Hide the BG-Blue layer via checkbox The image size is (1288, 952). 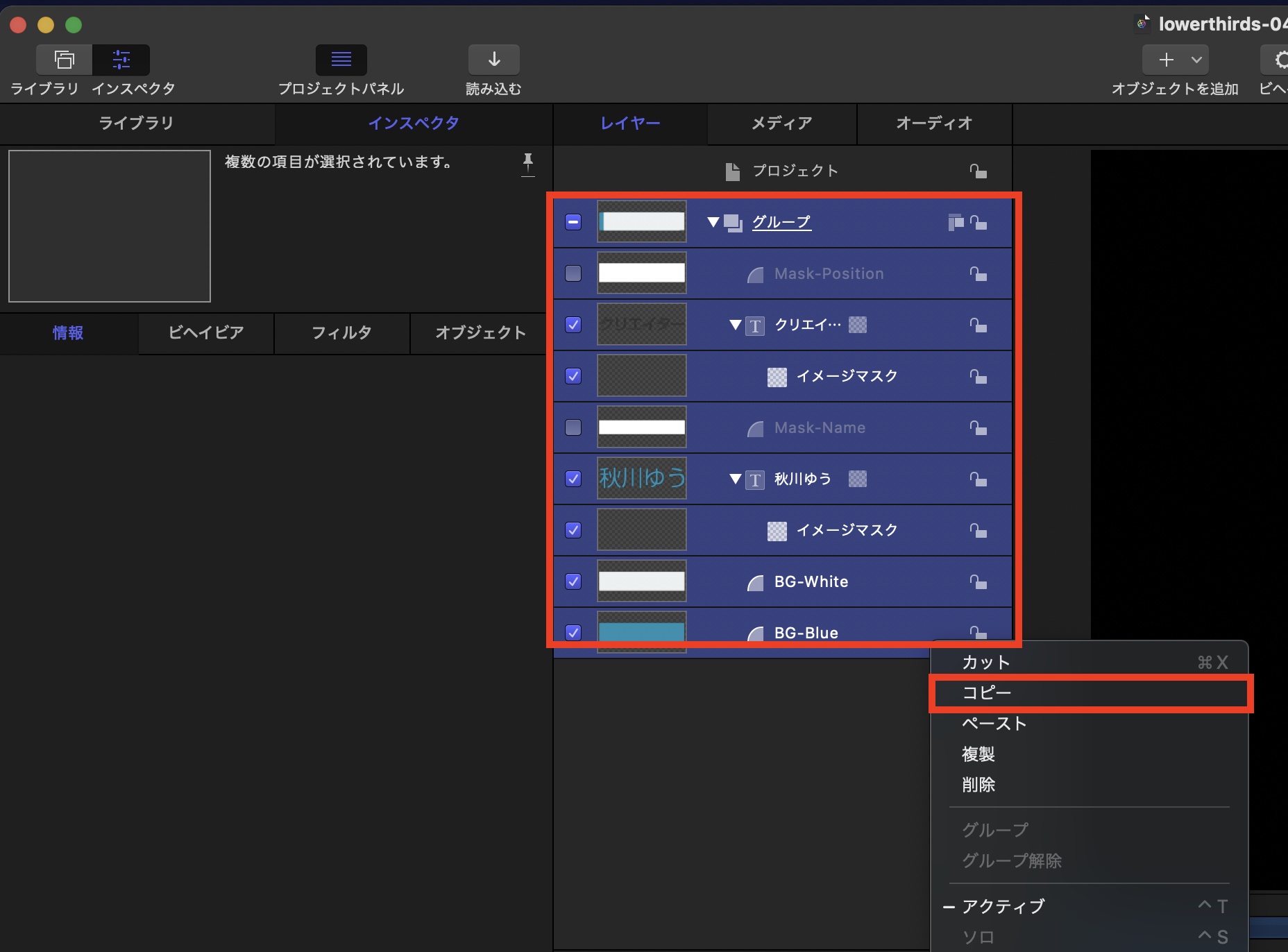tap(573, 632)
